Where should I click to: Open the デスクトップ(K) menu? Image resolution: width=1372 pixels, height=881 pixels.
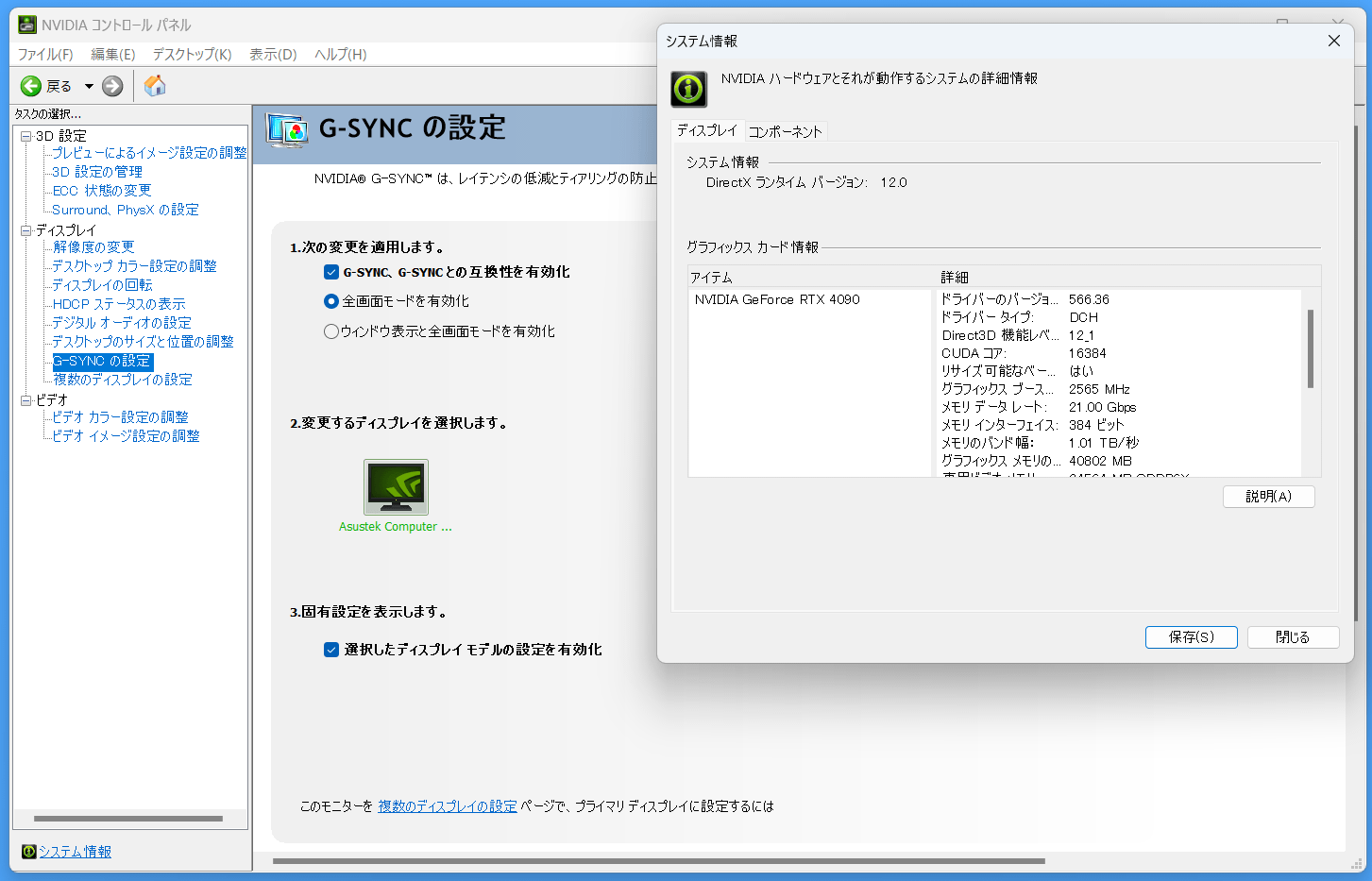tap(193, 55)
